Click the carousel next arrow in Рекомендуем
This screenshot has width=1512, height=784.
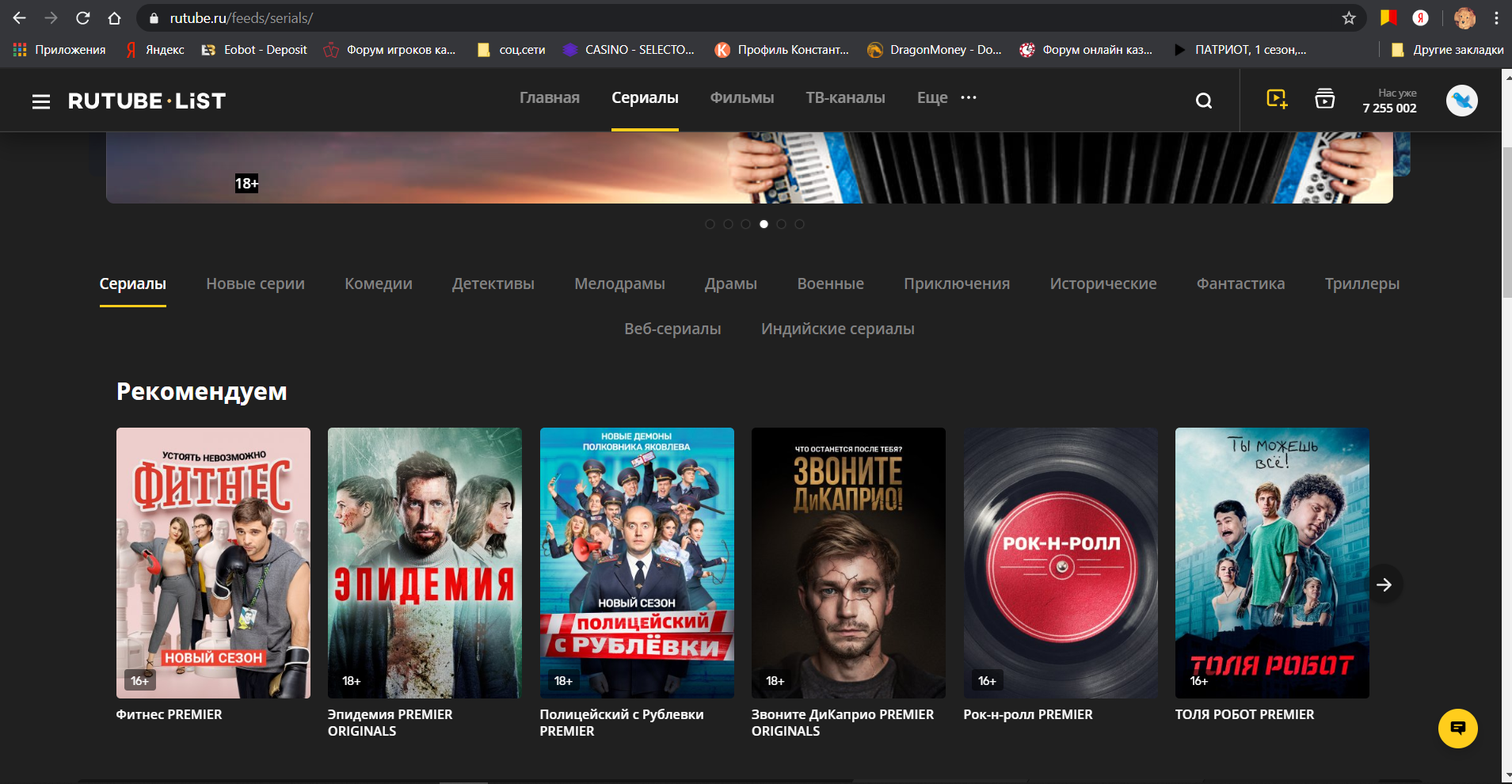[x=1384, y=584]
